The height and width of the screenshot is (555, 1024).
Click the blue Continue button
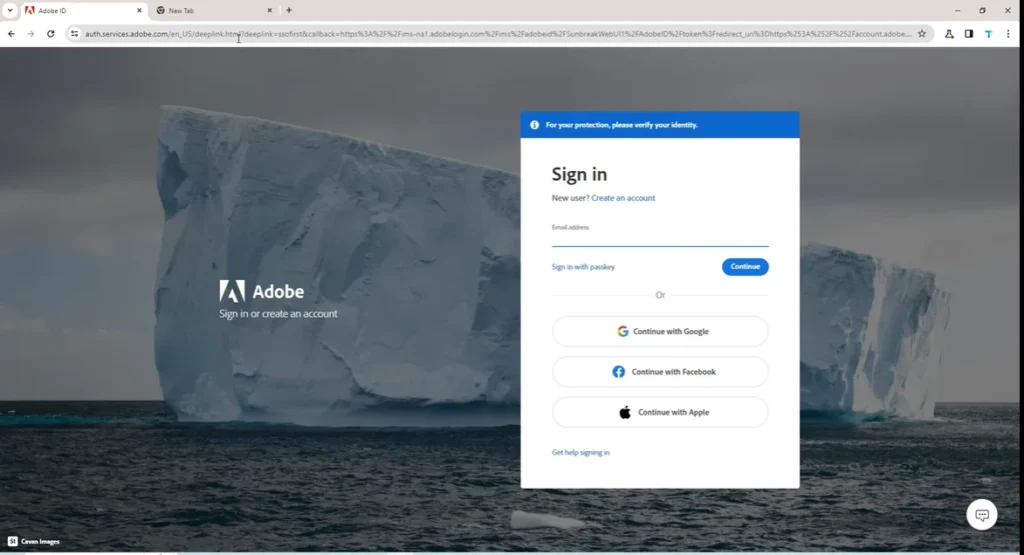pyautogui.click(x=745, y=266)
